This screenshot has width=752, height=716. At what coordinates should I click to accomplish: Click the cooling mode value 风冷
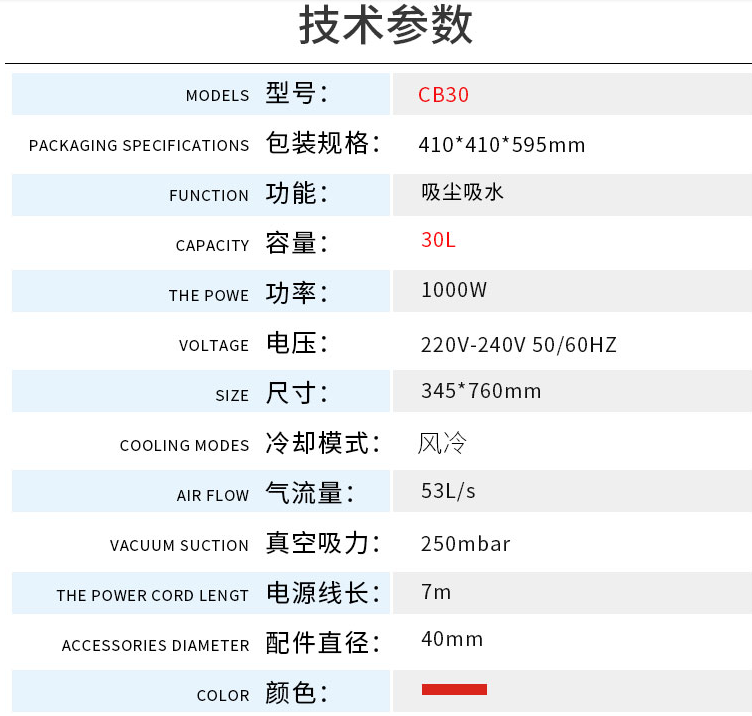442,442
